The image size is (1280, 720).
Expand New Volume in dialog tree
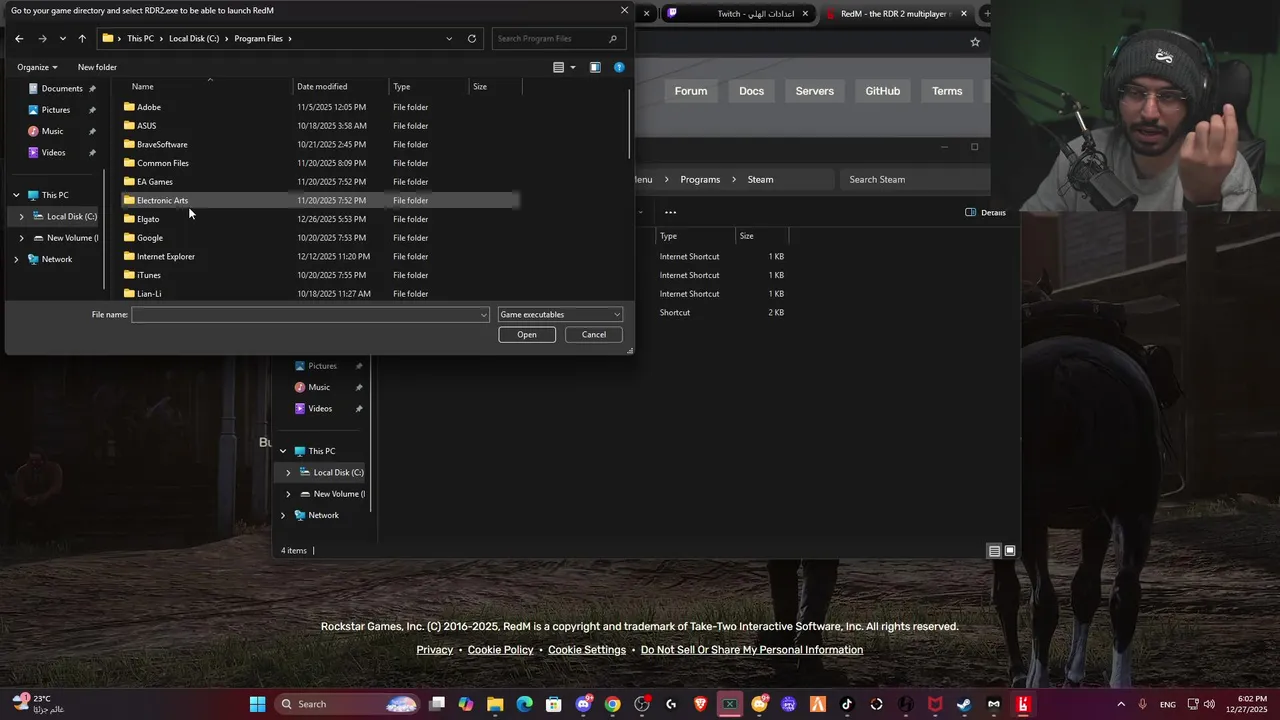point(22,238)
